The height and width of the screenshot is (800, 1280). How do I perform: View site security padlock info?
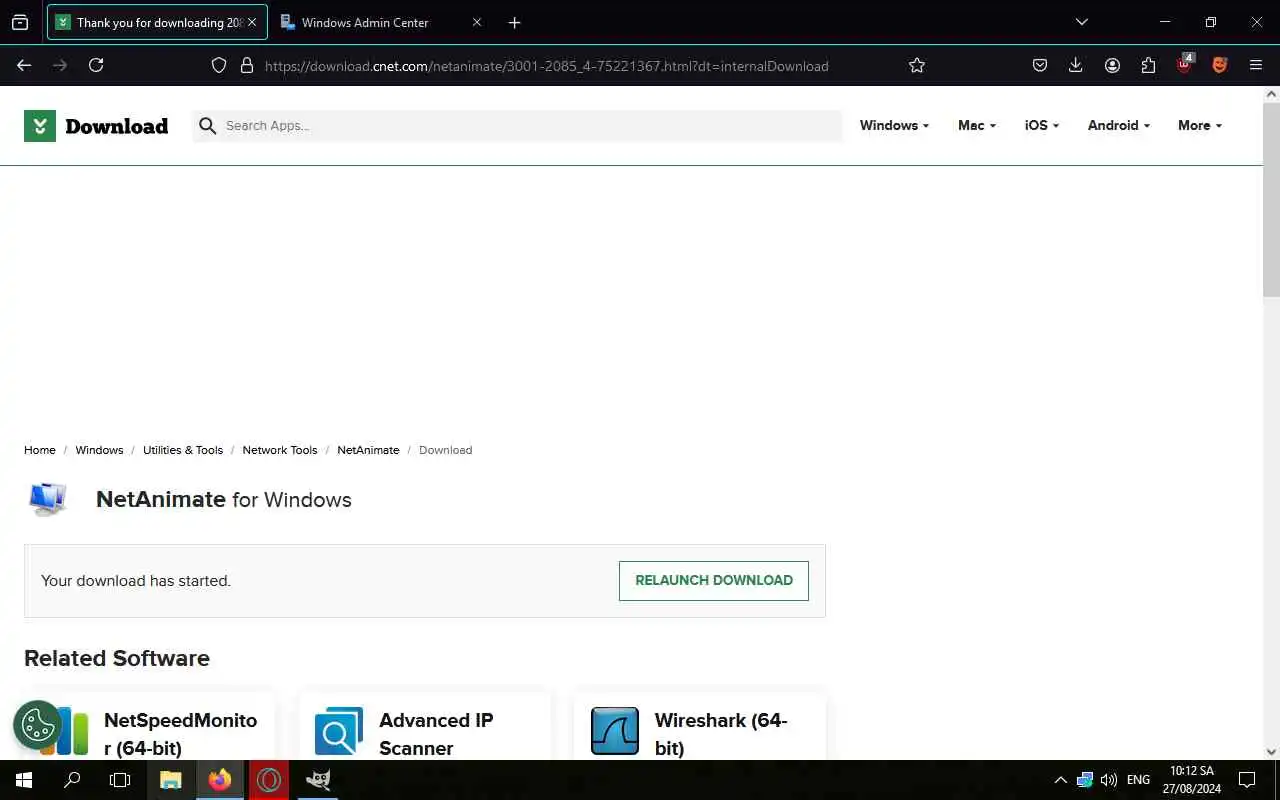[x=247, y=65]
